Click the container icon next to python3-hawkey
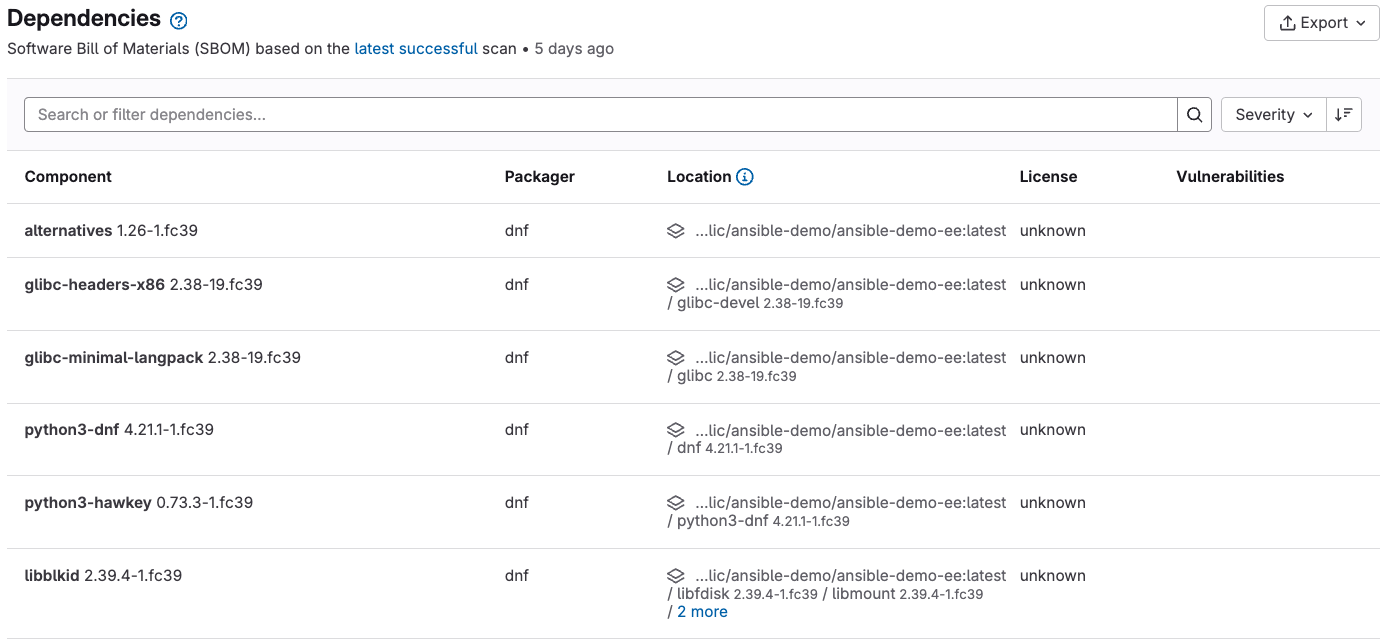 pos(677,502)
